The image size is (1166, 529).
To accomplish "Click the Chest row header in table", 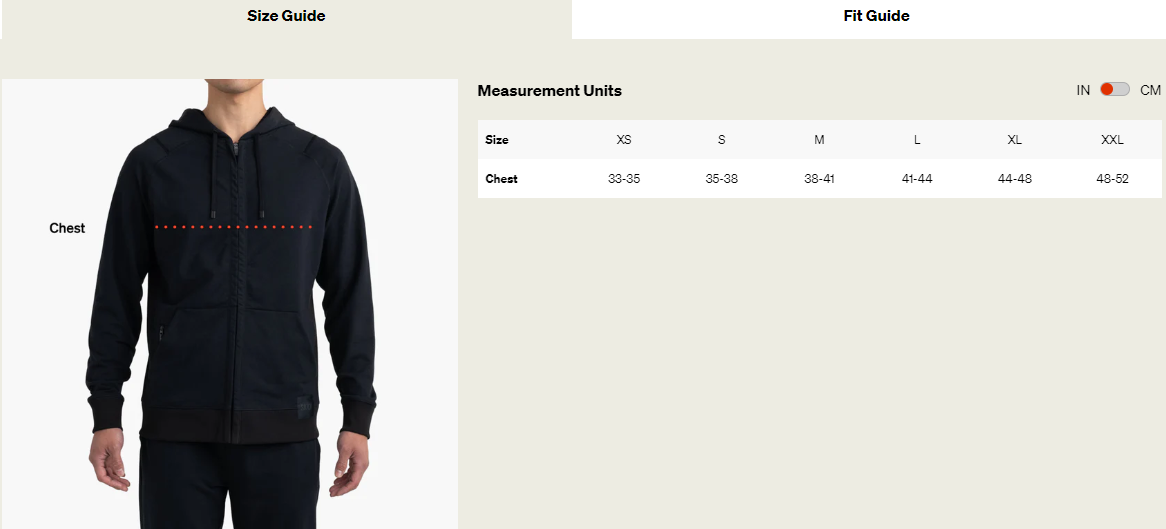I will point(501,179).
